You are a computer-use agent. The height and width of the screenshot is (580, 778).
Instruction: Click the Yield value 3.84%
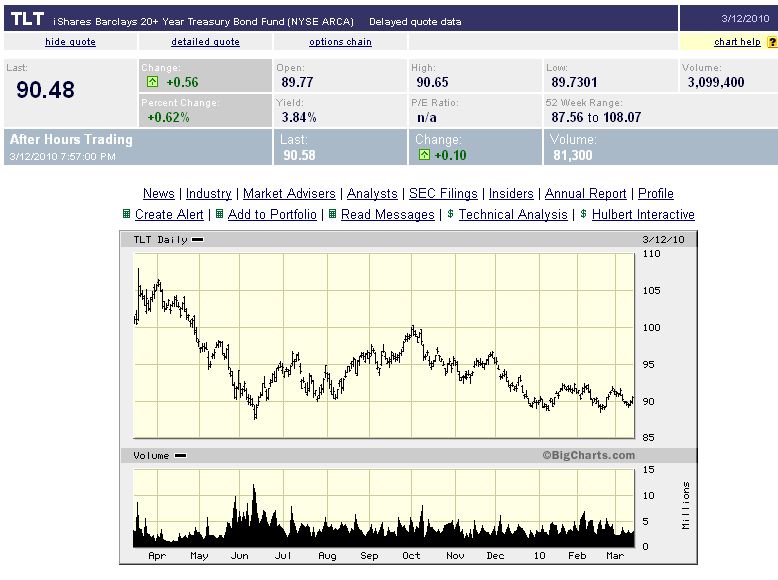[299, 118]
